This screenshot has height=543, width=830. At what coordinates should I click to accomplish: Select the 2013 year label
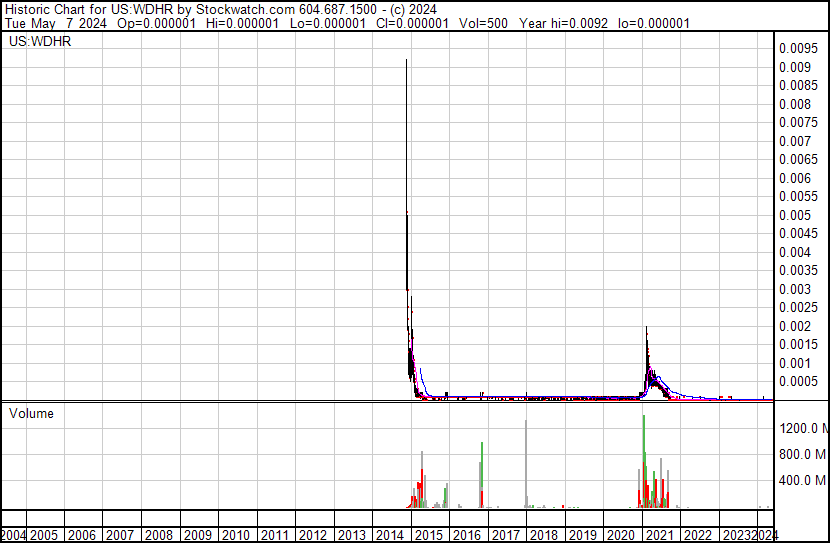pos(351,535)
